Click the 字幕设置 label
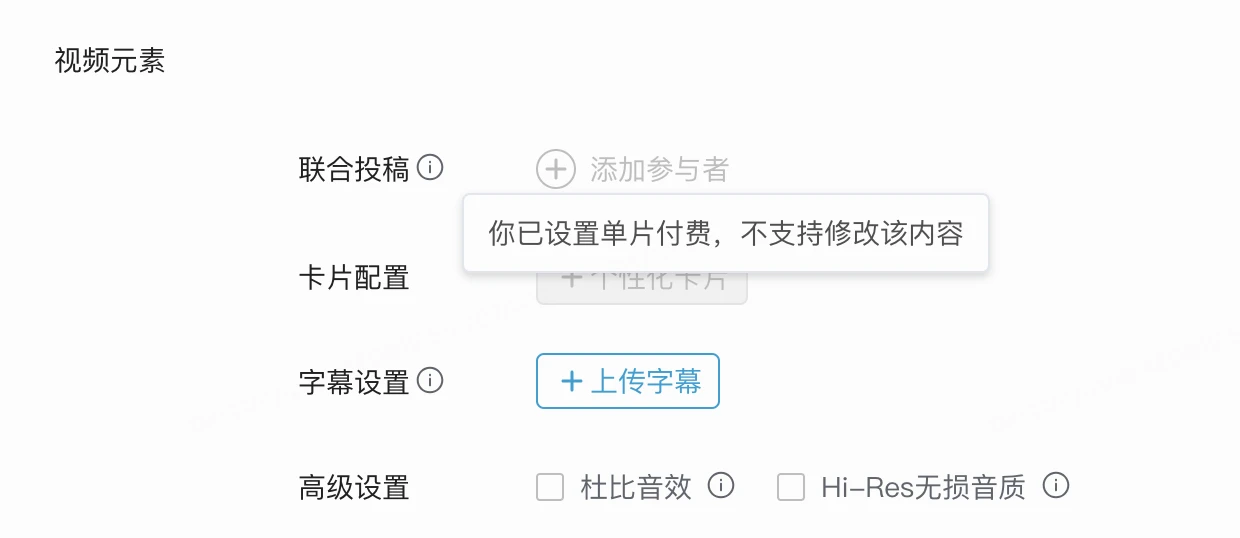 (354, 382)
